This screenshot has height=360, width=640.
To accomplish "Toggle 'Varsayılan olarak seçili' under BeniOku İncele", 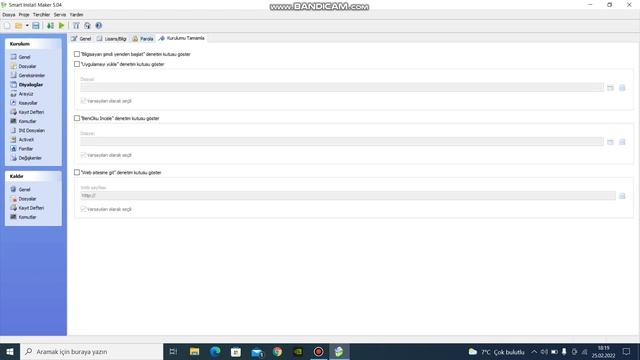I will (x=83, y=155).
